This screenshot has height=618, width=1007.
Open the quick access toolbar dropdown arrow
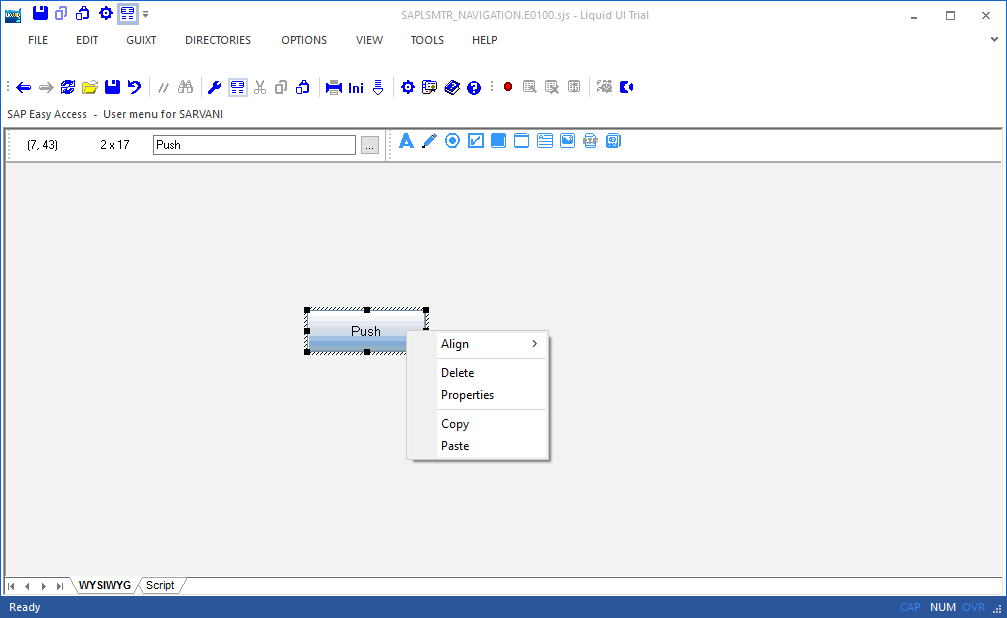146,14
